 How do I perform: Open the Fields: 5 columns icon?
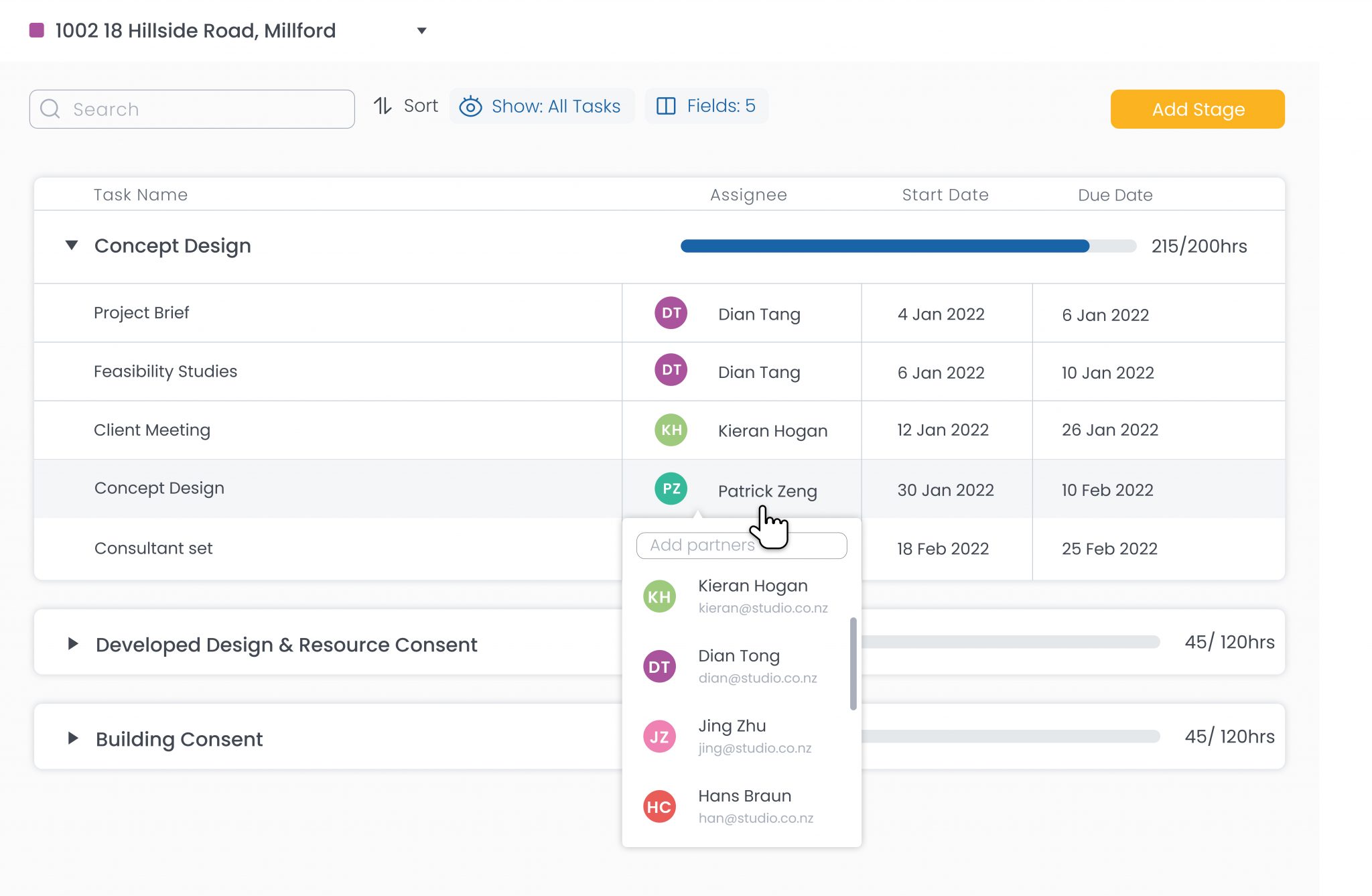(667, 105)
